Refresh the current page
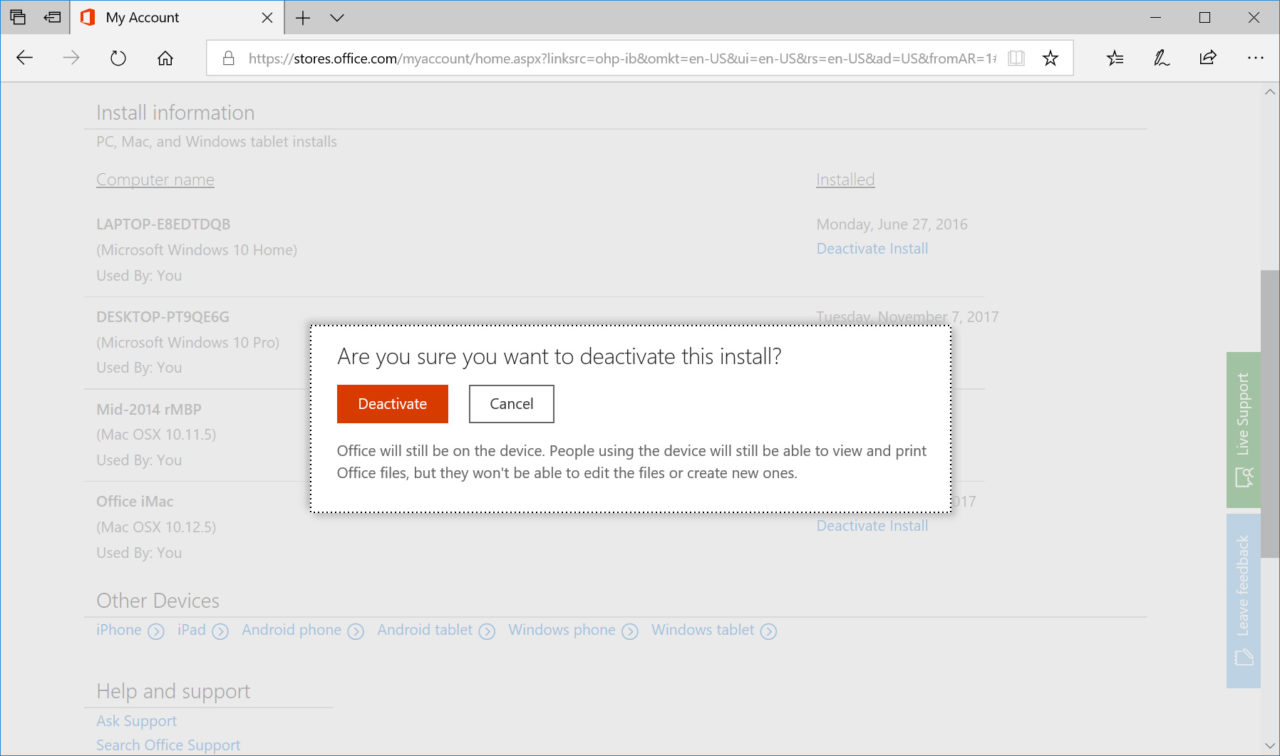1280x756 pixels. pyautogui.click(x=118, y=58)
